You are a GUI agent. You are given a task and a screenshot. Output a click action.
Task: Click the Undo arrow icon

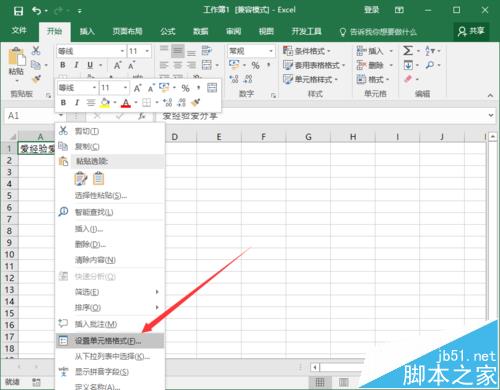point(36,11)
